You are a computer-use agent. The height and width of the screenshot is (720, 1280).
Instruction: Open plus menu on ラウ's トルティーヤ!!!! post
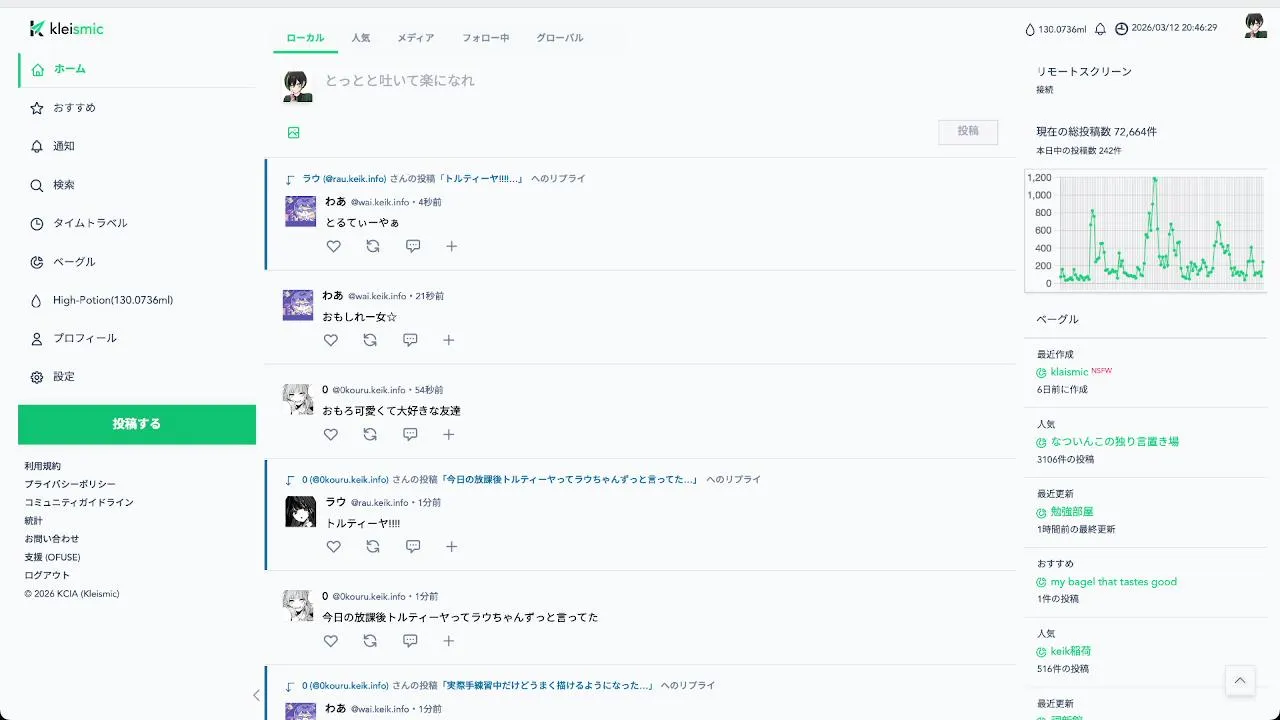[451, 547]
